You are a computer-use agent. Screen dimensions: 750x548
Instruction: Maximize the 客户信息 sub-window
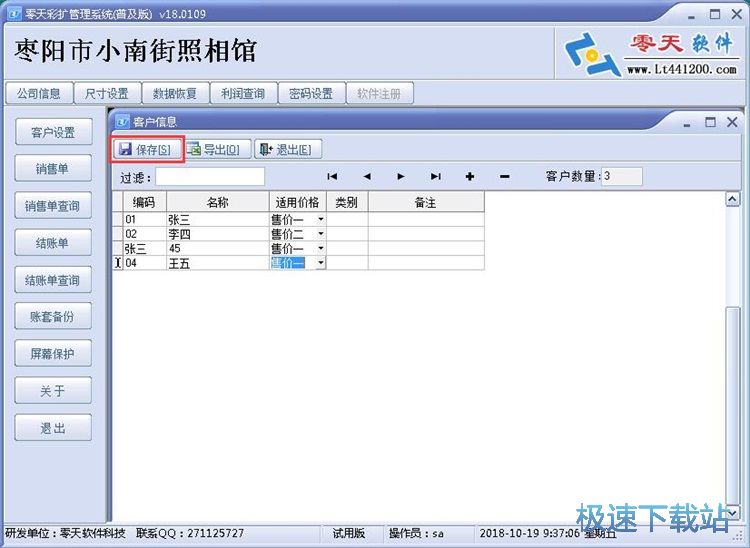[710, 122]
